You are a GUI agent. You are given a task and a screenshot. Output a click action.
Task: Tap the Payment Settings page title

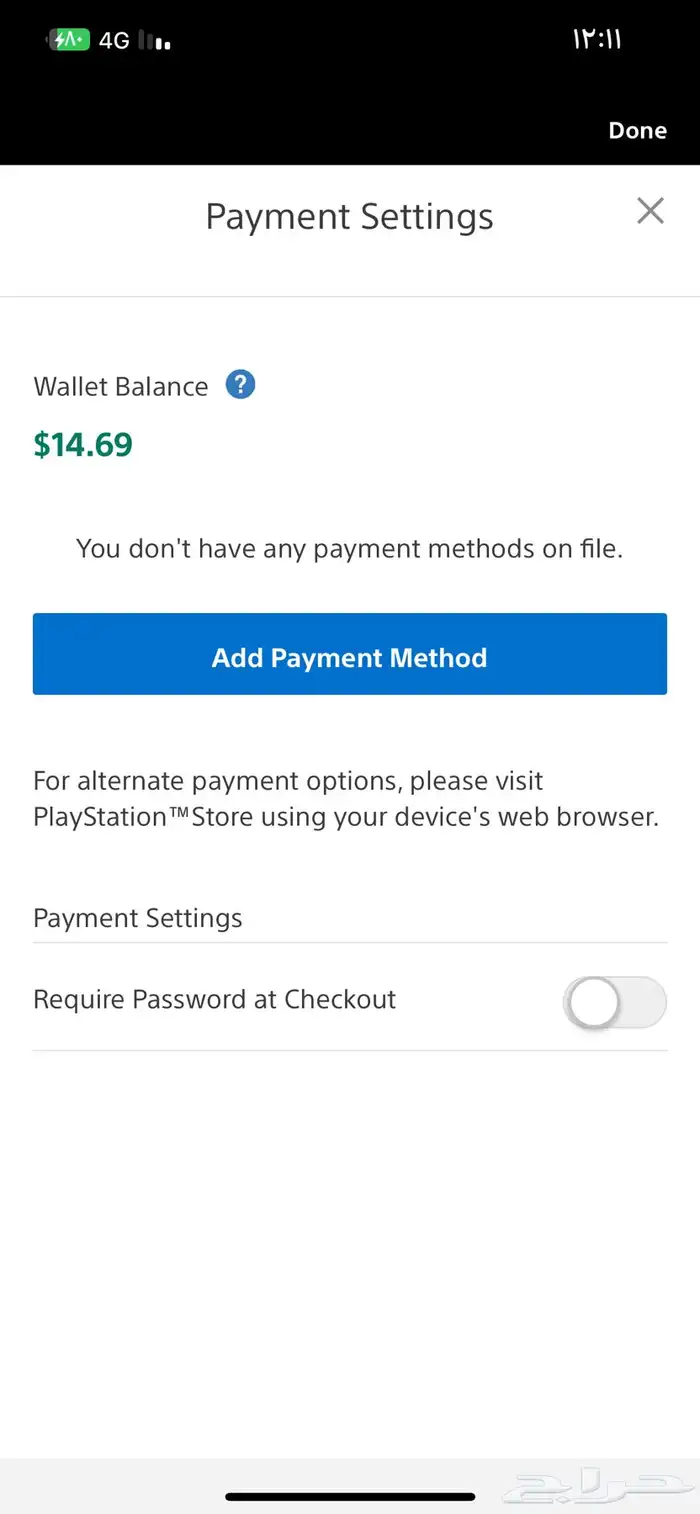pos(349,217)
